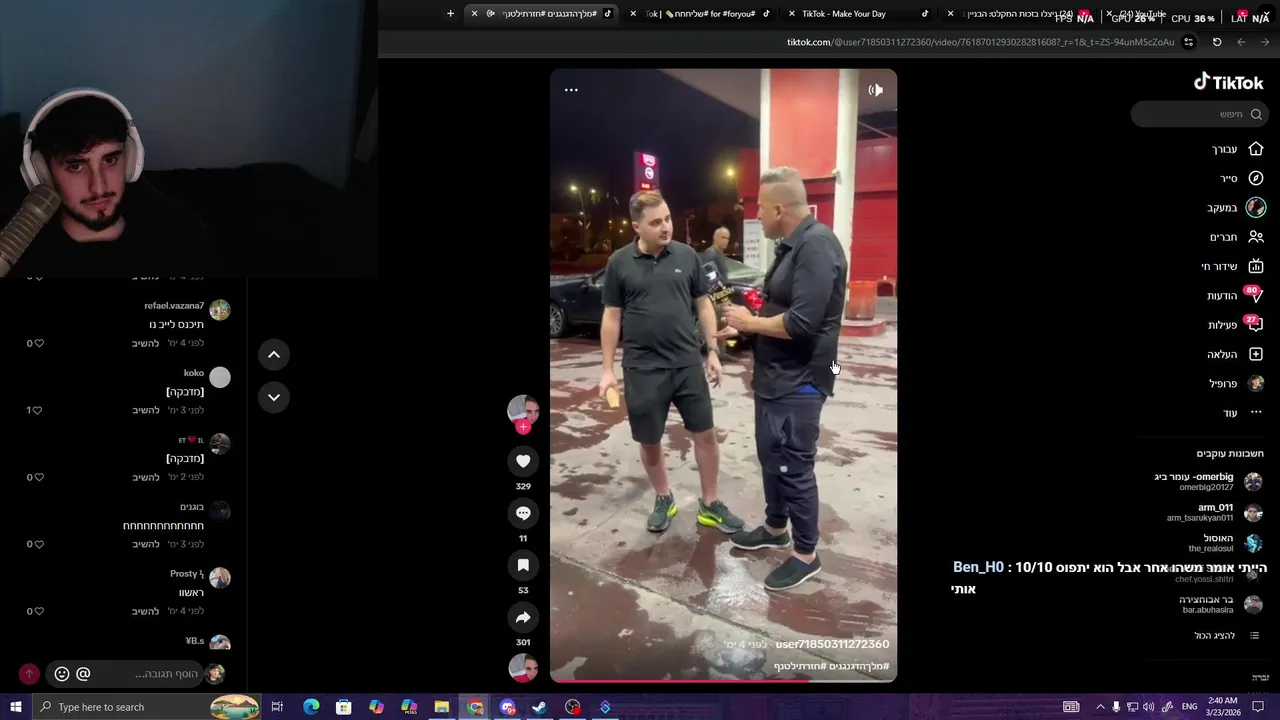Image resolution: width=1280 pixels, height=720 pixels.
Task: Reply to refael.vazana7's comment
Action: tap(146, 343)
